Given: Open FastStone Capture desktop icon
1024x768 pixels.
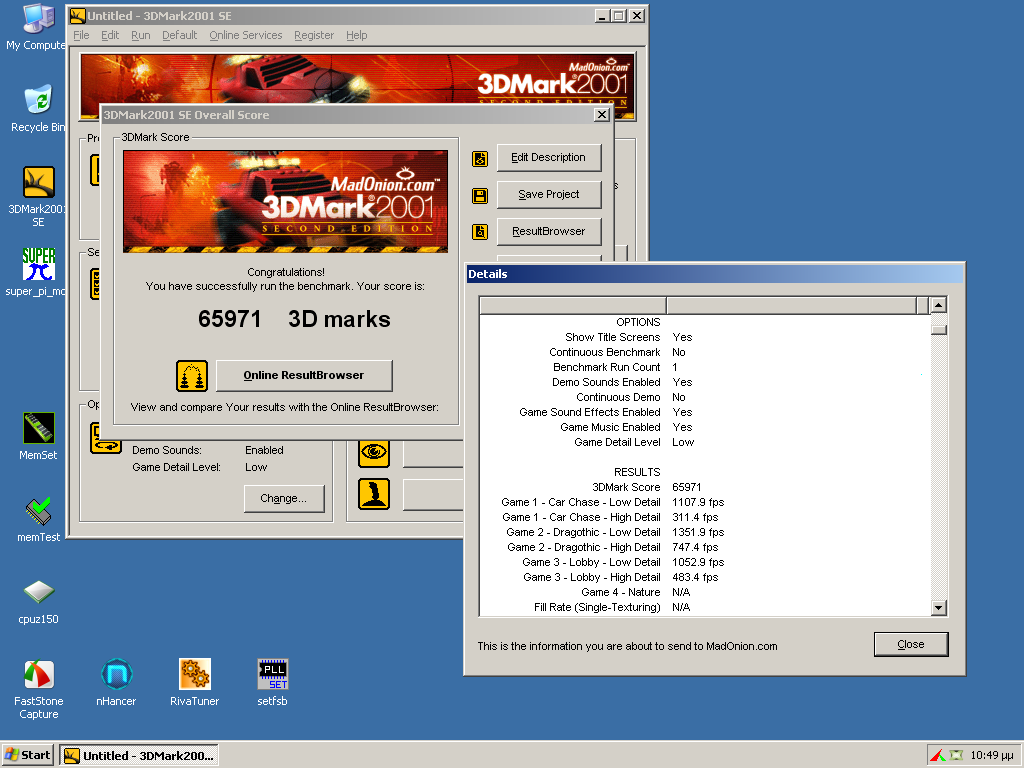Looking at the screenshot, I should tap(38, 674).
